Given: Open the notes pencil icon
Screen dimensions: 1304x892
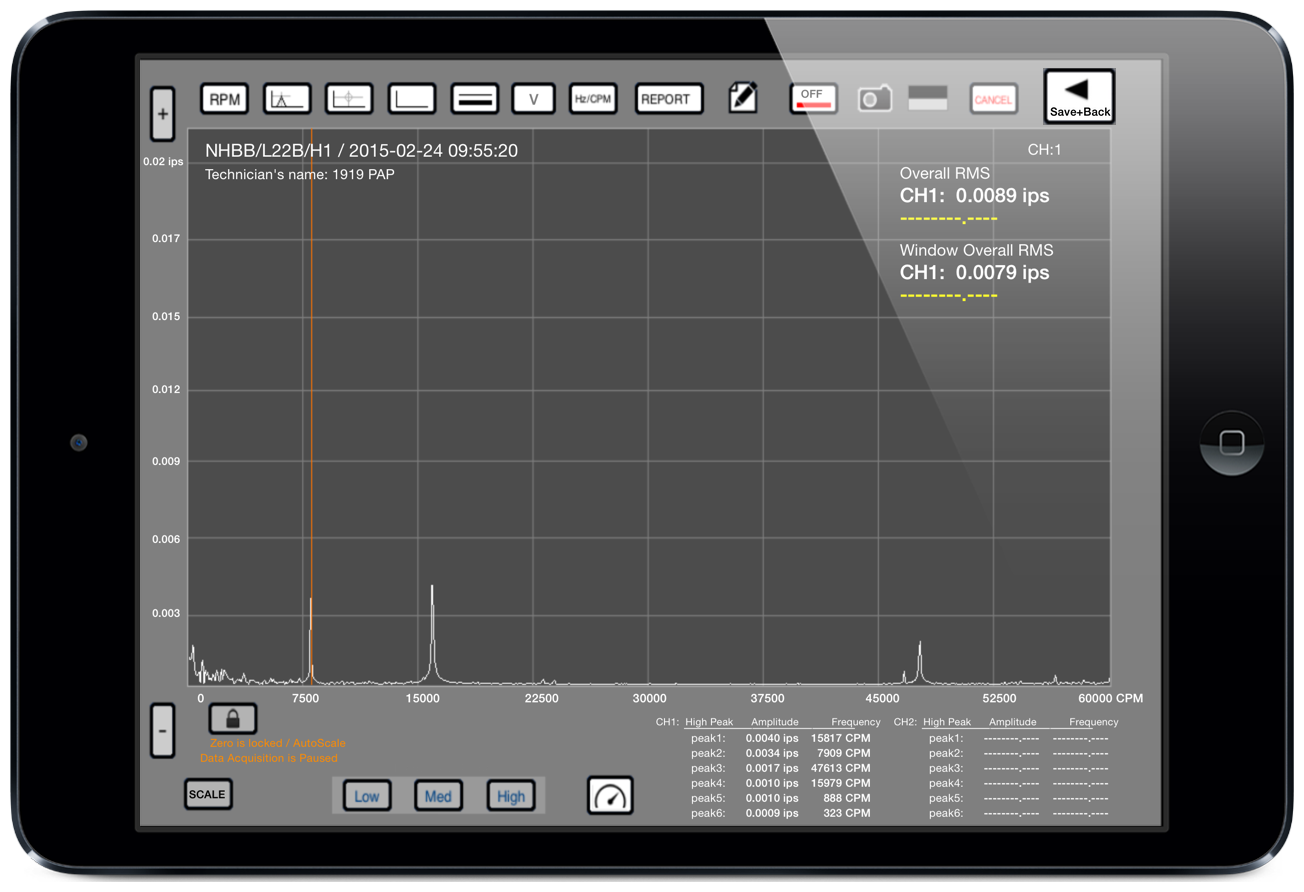Looking at the screenshot, I should click(x=742, y=98).
